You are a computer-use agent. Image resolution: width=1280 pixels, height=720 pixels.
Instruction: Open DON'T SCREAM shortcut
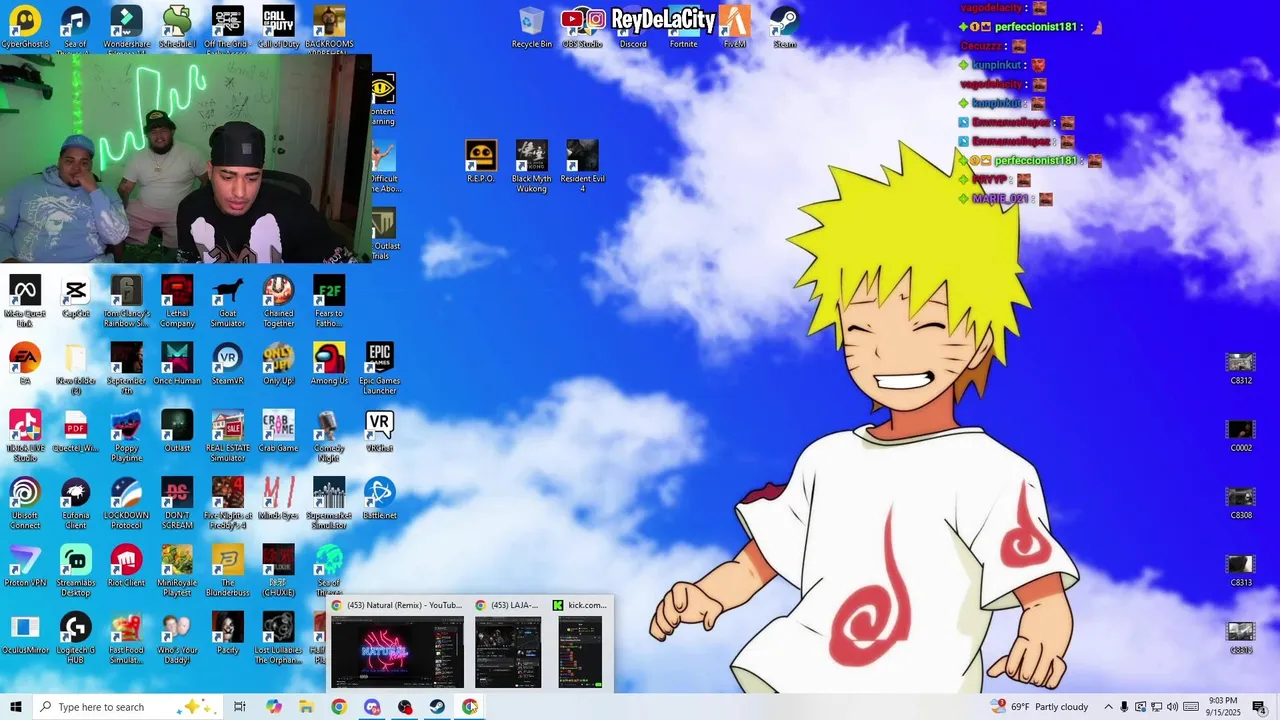(x=177, y=504)
